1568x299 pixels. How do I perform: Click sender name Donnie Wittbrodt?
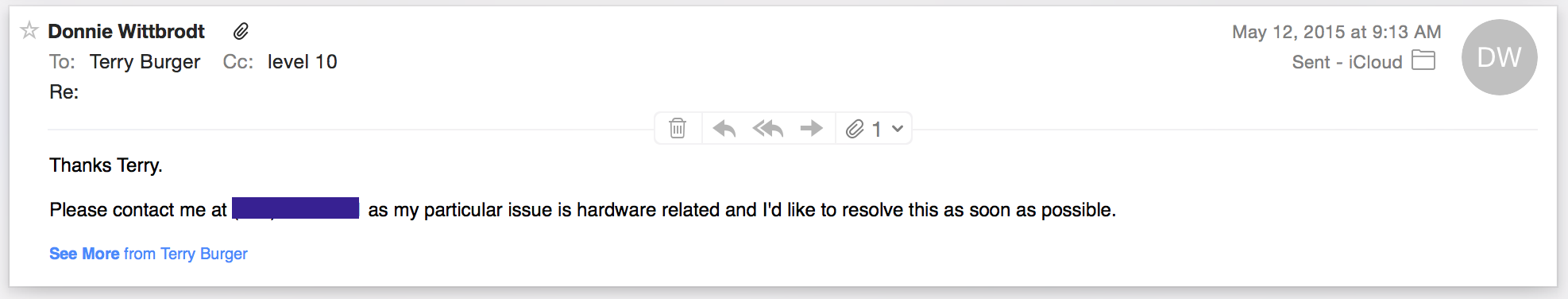point(126,31)
